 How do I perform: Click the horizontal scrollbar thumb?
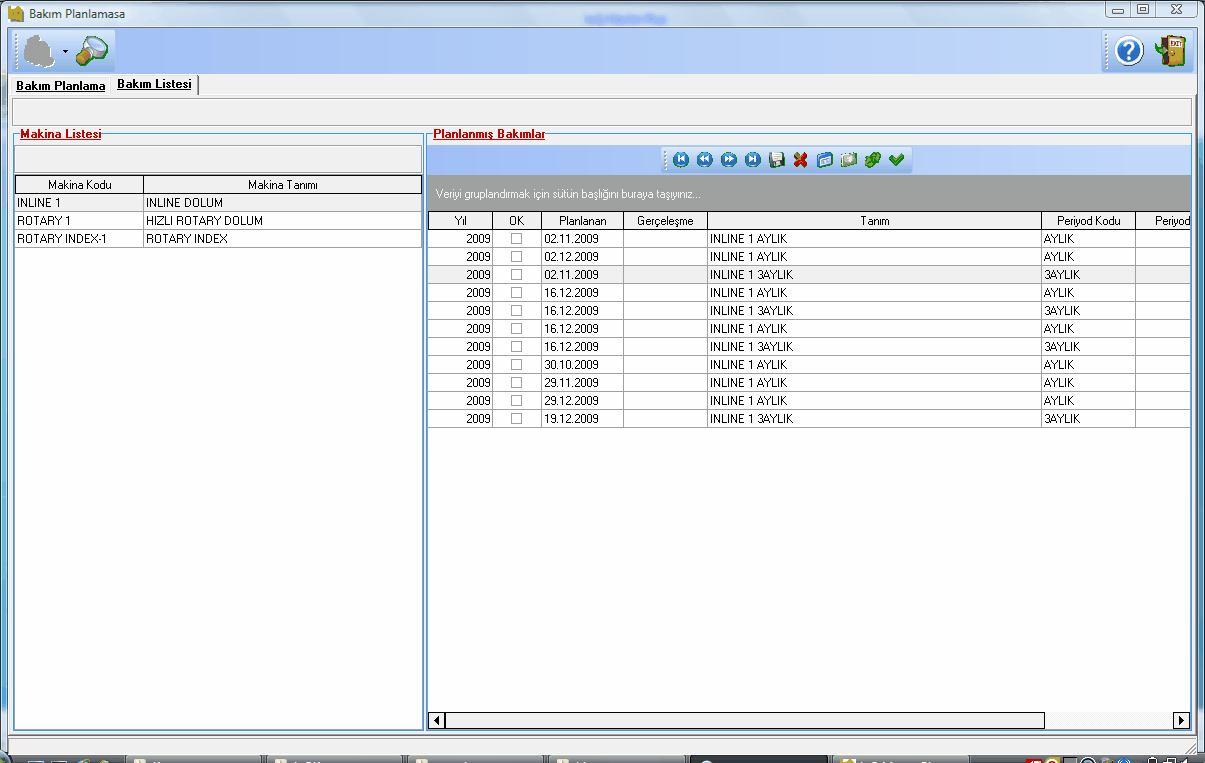(745, 720)
